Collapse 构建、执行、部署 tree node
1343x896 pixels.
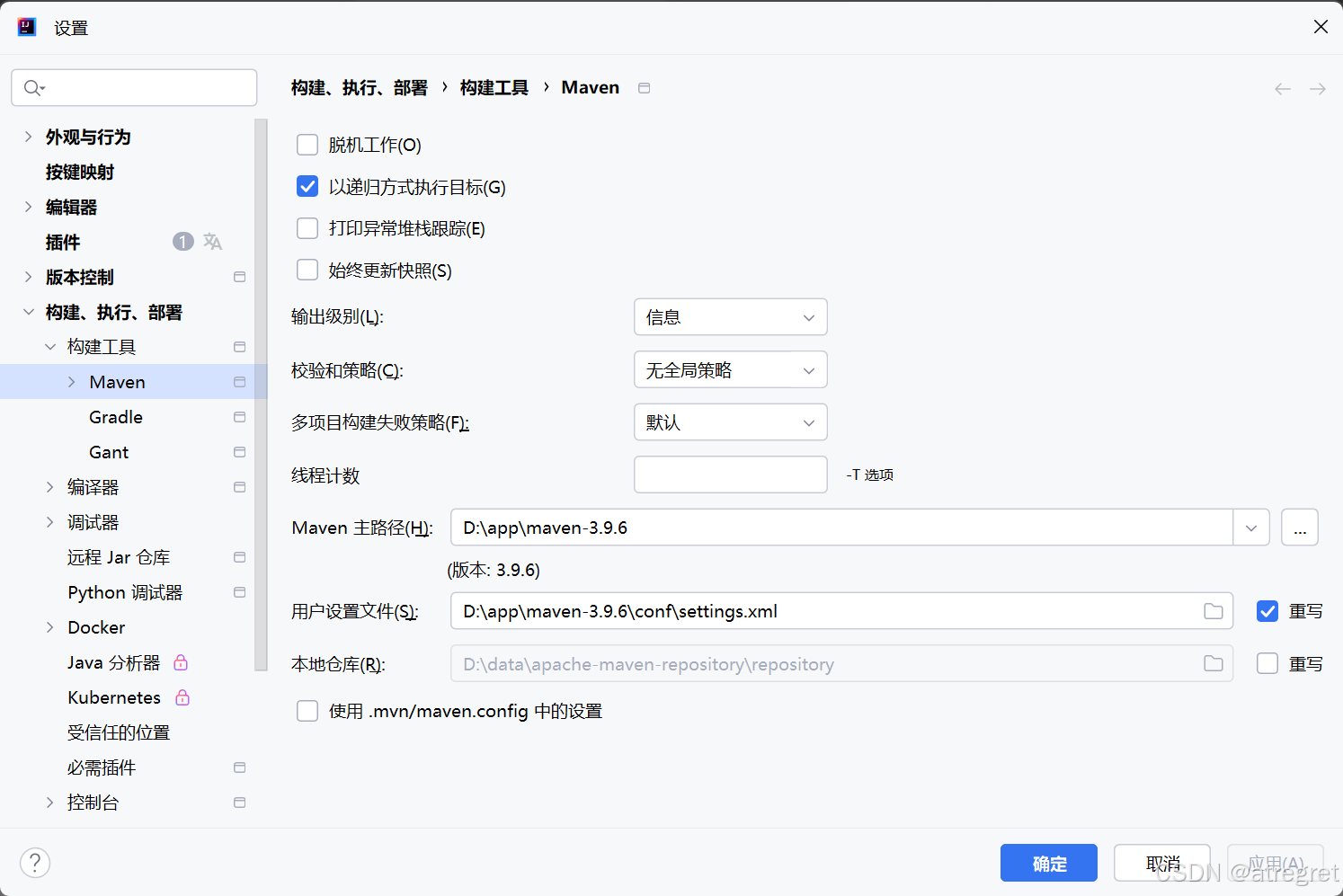tap(28, 312)
